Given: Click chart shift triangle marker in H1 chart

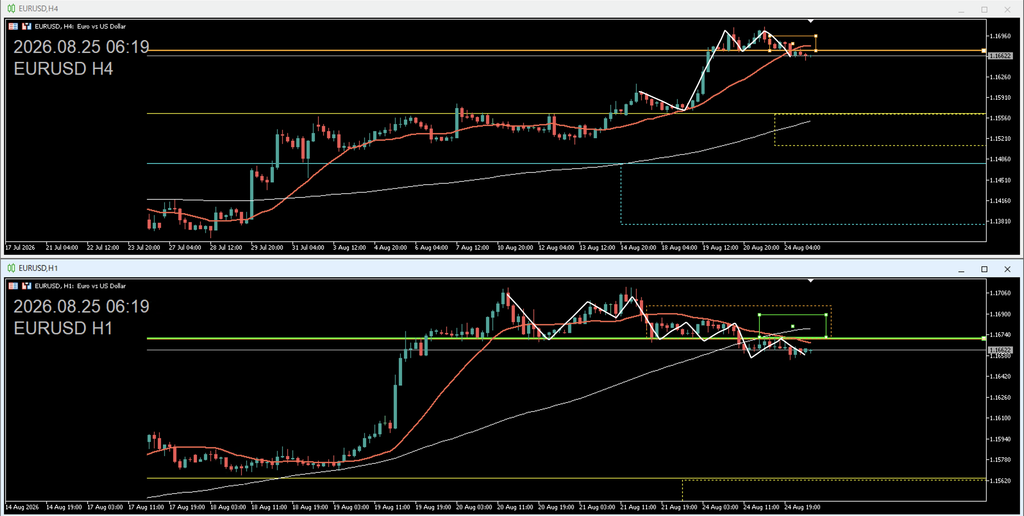Looking at the screenshot, I should (810, 281).
